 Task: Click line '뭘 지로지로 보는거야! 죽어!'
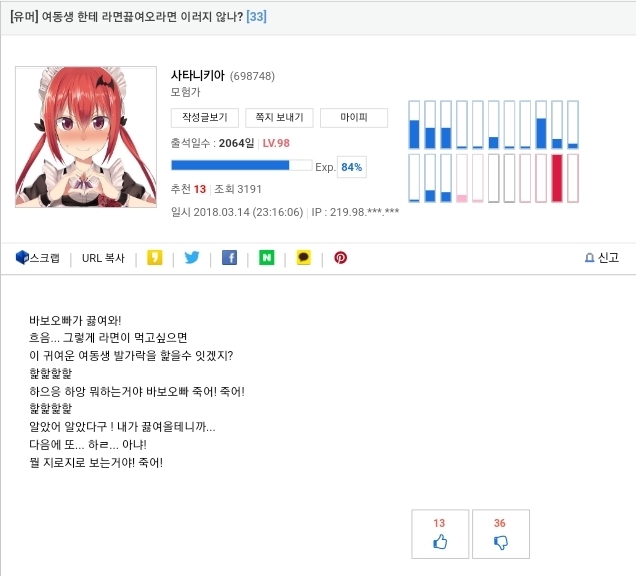point(96,462)
